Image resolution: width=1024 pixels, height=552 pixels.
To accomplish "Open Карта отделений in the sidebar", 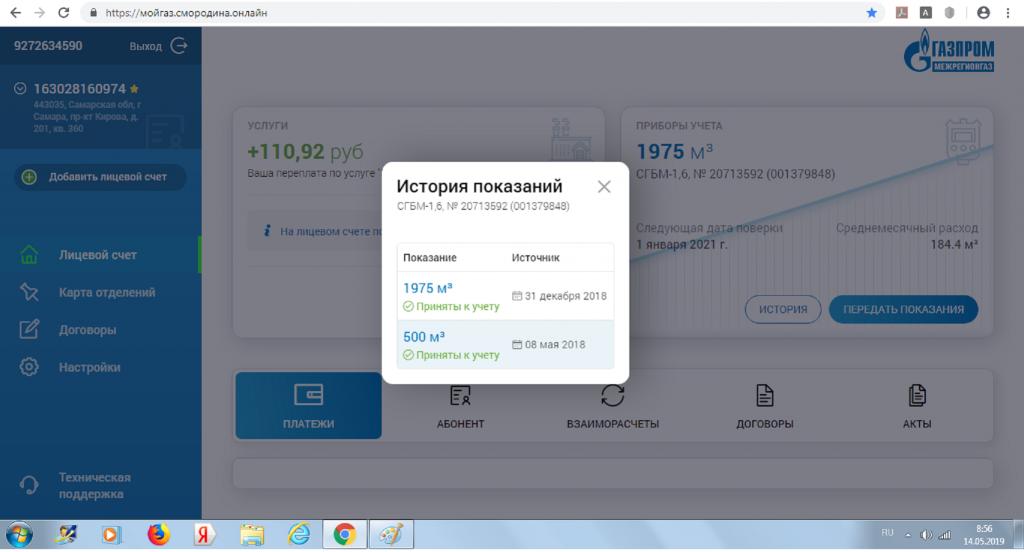I will pyautogui.click(x=106, y=293).
